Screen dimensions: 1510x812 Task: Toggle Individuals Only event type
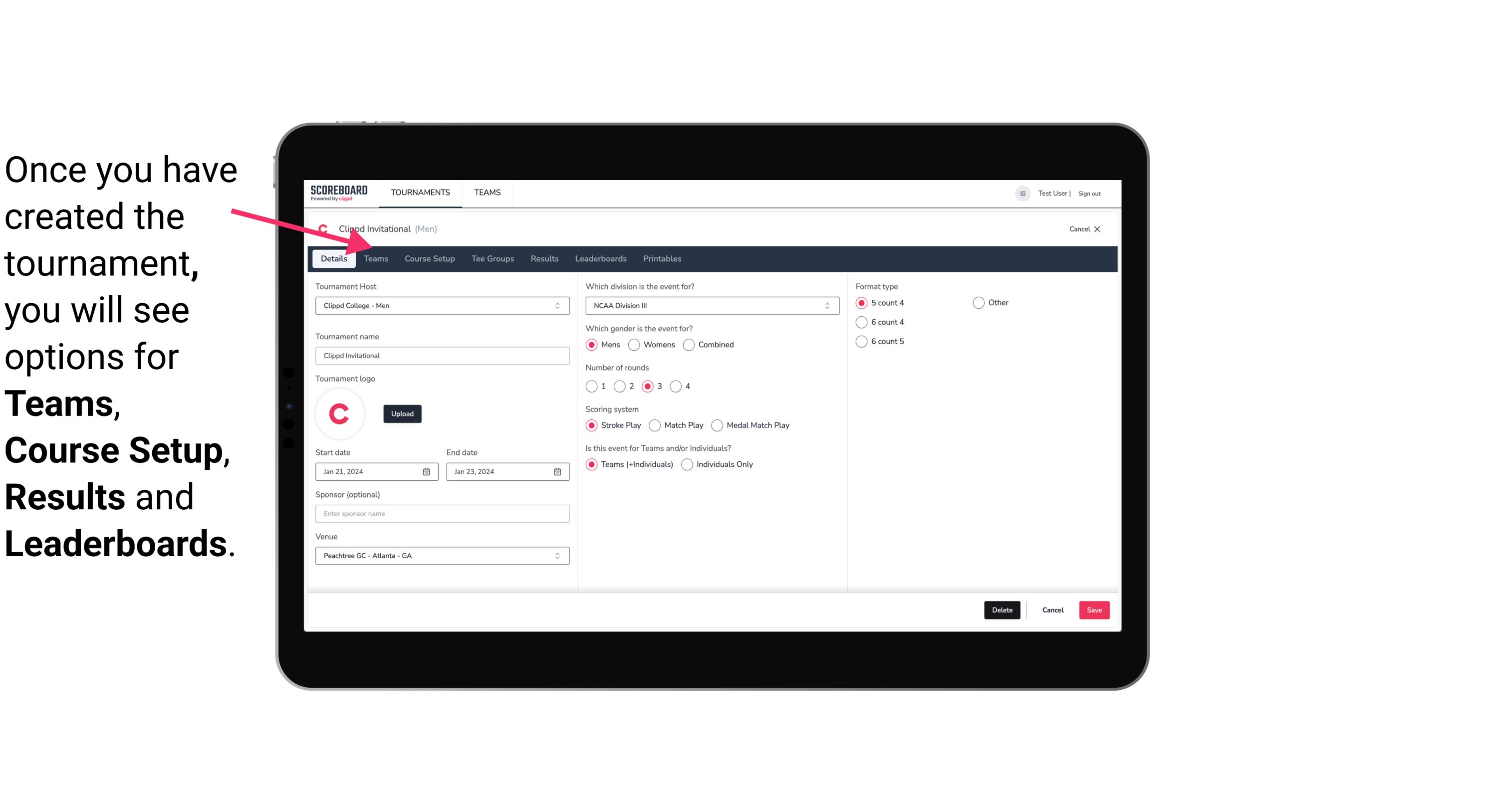coord(688,464)
